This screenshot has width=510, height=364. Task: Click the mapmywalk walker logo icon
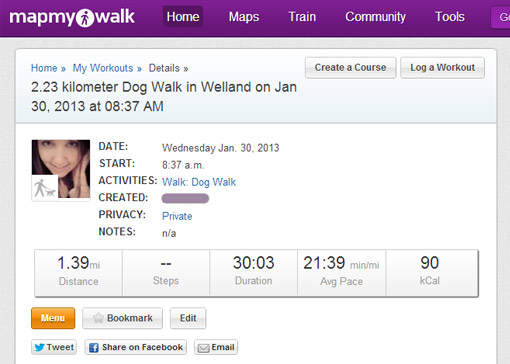pyautogui.click(x=85, y=18)
